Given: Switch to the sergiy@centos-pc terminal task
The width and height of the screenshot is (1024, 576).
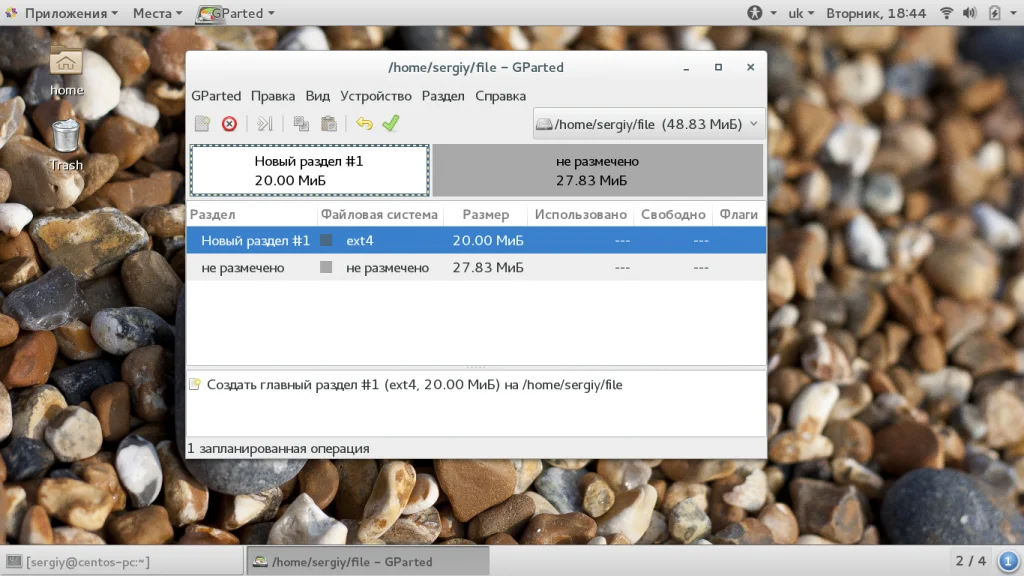Looking at the screenshot, I should [x=122, y=562].
